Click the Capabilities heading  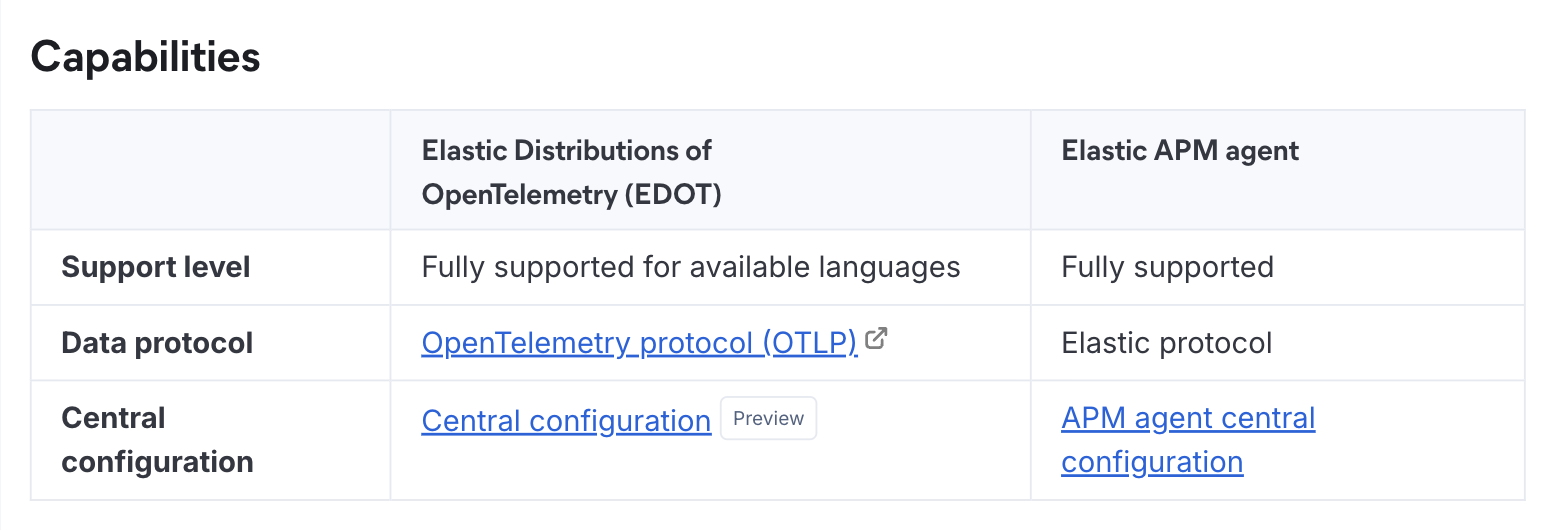[145, 57]
